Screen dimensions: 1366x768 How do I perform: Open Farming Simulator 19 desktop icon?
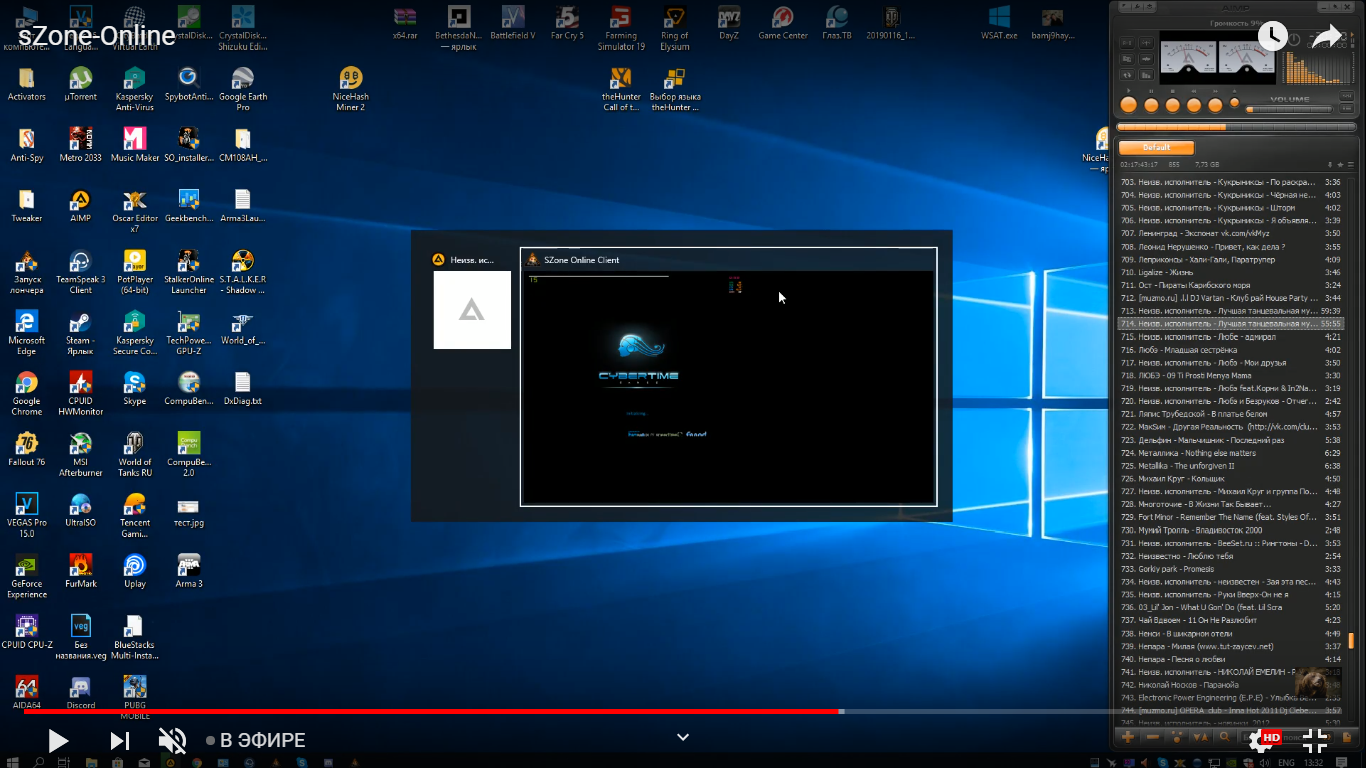click(x=621, y=28)
